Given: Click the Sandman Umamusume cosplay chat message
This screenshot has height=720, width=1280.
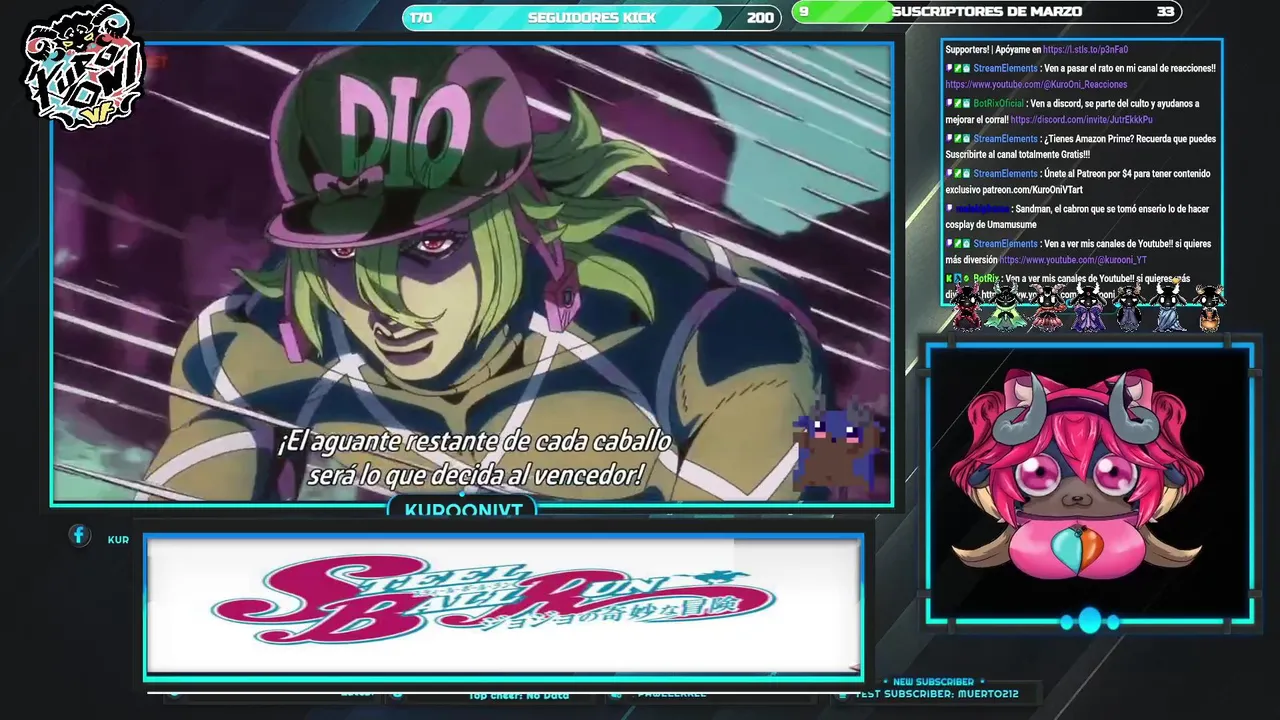Looking at the screenshot, I should (1079, 216).
